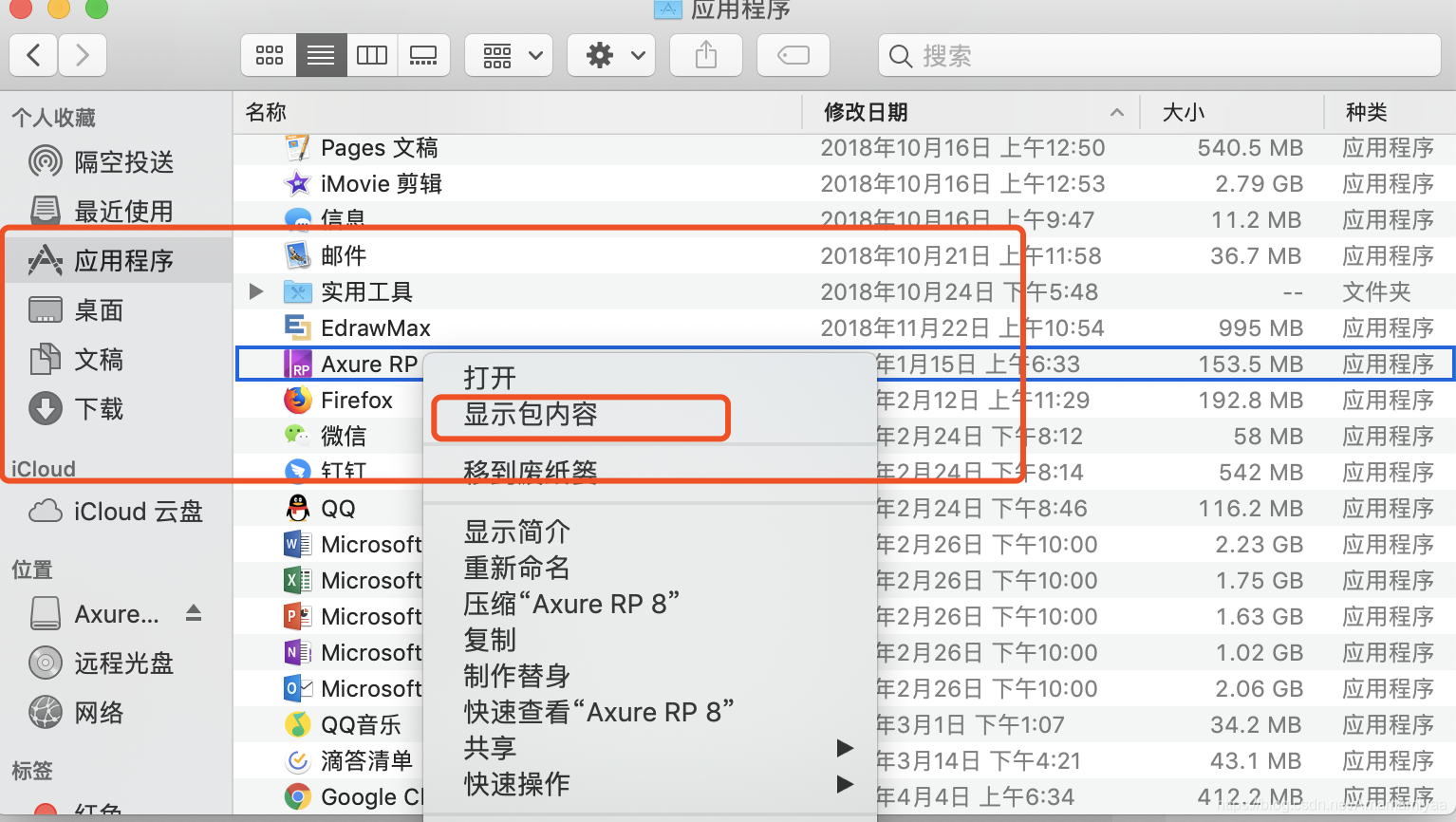This screenshot has height=822, width=1456.
Task: Select the Microsoft Excel app icon
Action: coord(298,580)
